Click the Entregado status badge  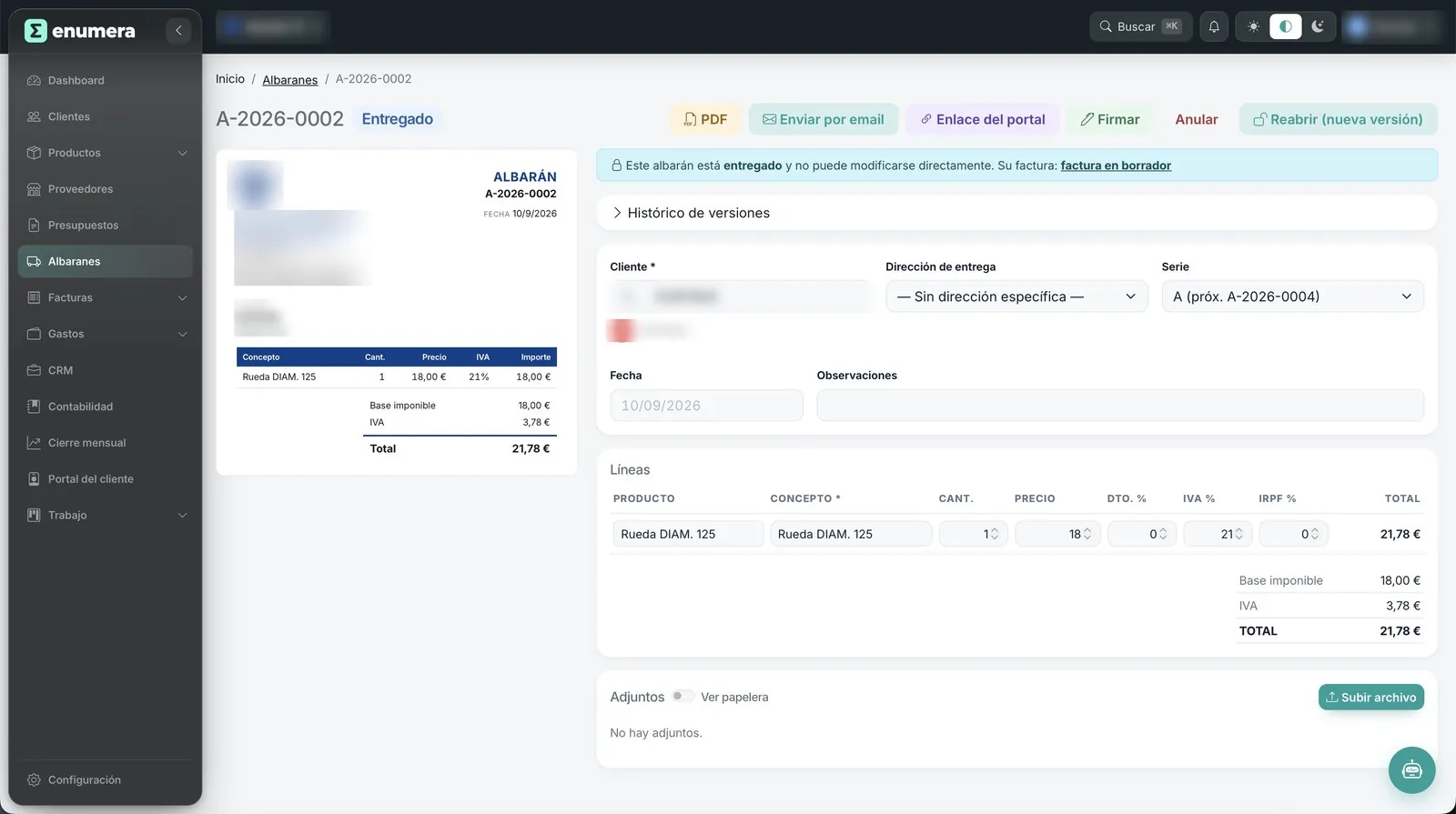[398, 119]
